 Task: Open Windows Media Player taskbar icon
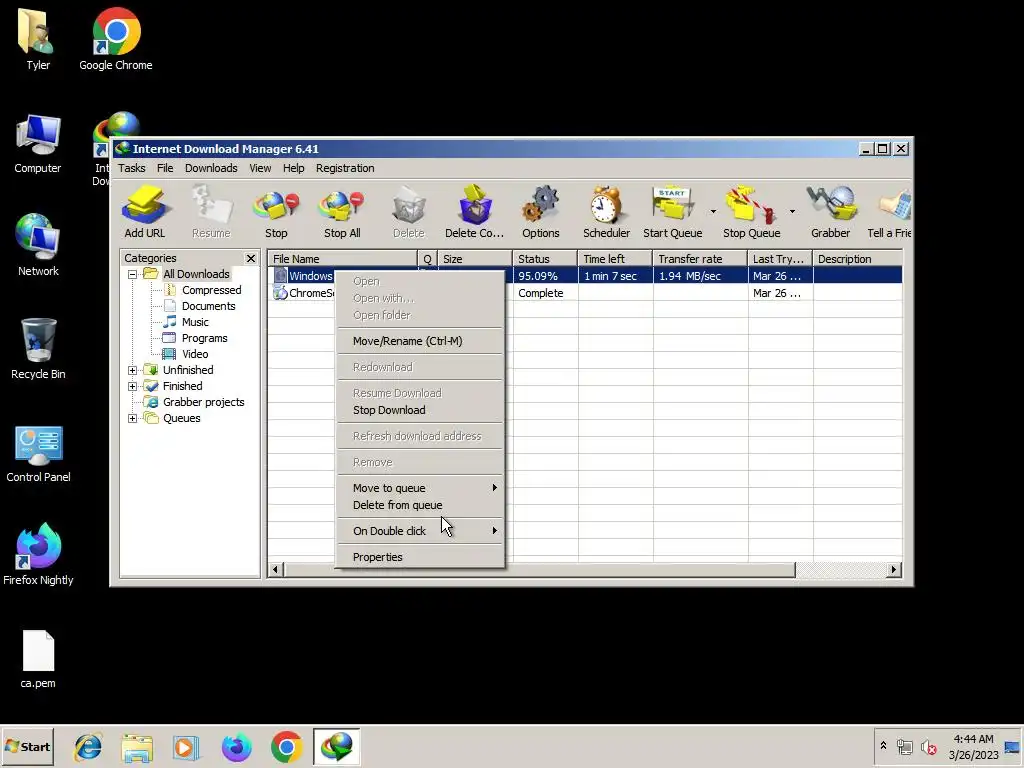point(187,746)
